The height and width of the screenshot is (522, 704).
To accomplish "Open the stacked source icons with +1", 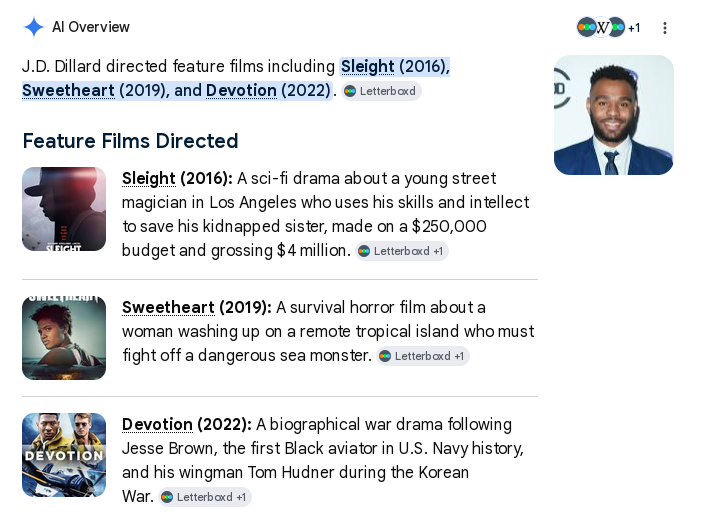I will pos(608,28).
